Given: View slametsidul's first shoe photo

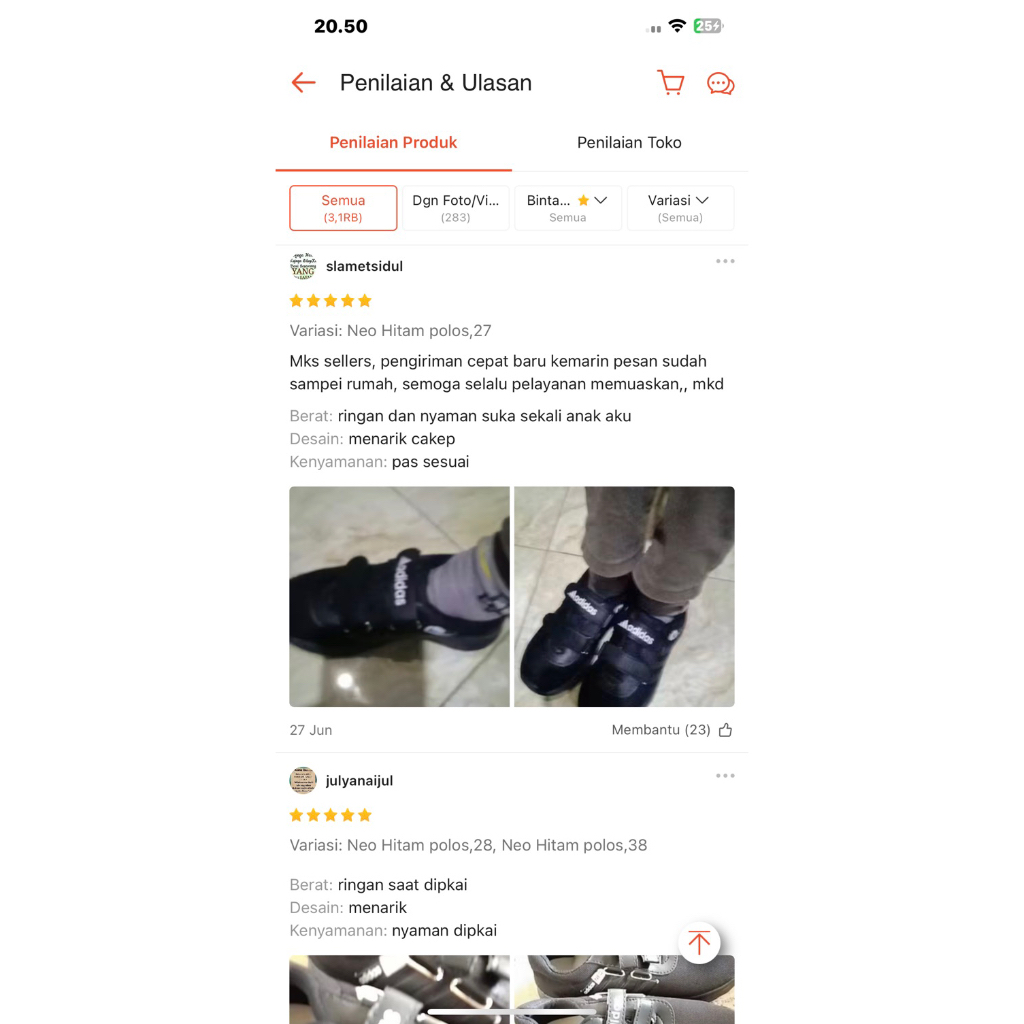Looking at the screenshot, I should [400, 596].
